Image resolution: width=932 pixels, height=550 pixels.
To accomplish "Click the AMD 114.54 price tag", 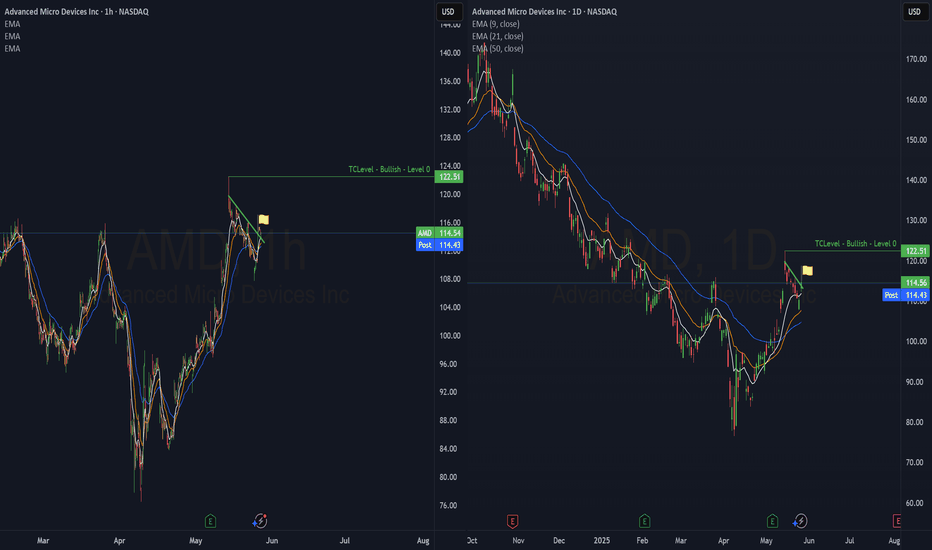I will (439, 233).
